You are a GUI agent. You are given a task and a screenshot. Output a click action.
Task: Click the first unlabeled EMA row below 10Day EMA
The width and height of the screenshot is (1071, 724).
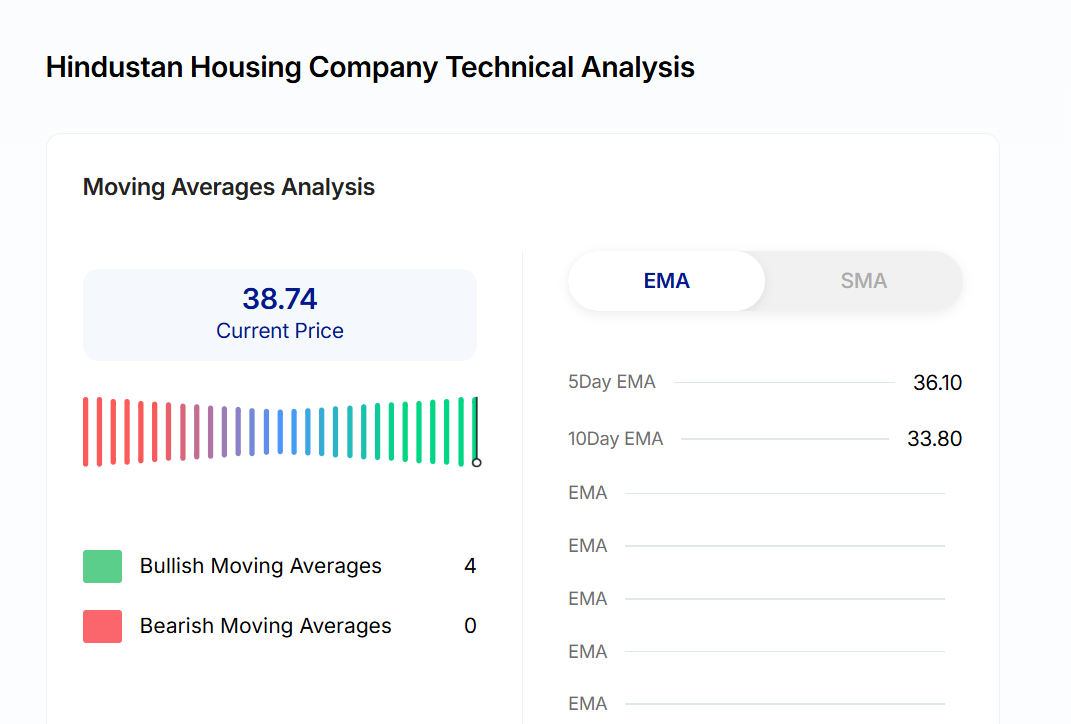588,493
